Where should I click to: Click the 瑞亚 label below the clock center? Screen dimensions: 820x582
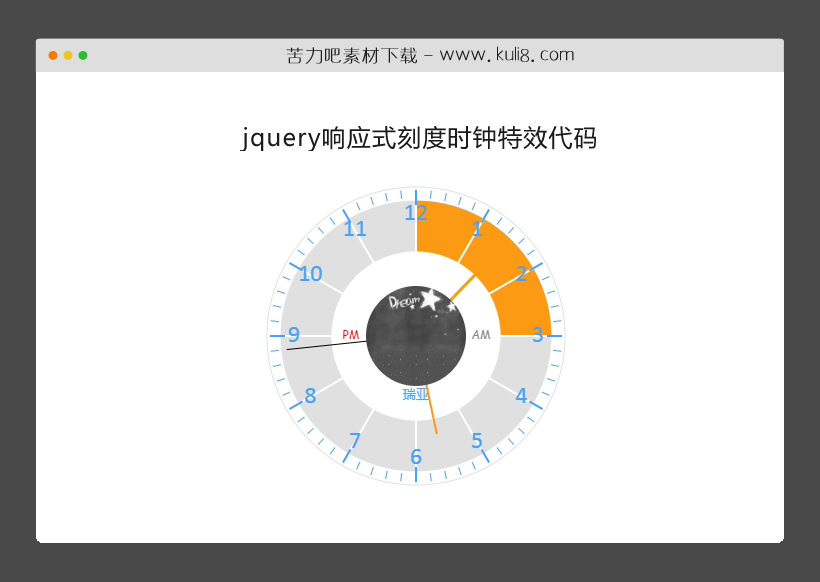tap(414, 396)
